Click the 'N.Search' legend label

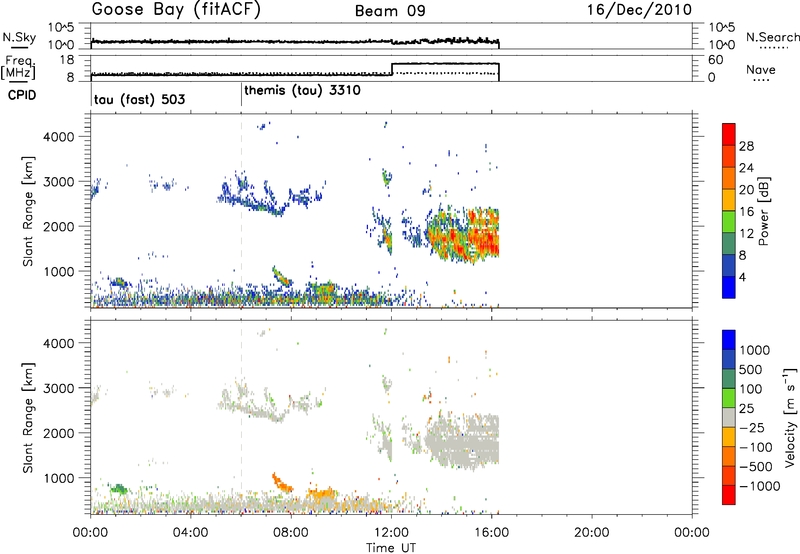(773, 37)
